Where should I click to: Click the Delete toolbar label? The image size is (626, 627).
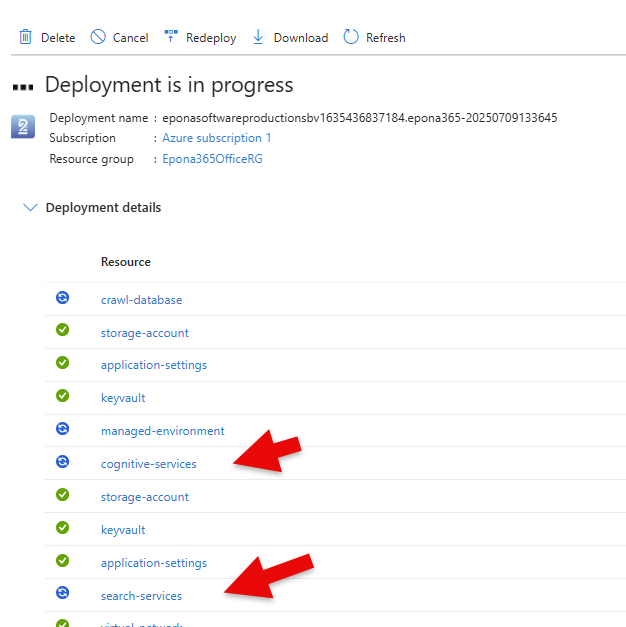[x=58, y=38]
